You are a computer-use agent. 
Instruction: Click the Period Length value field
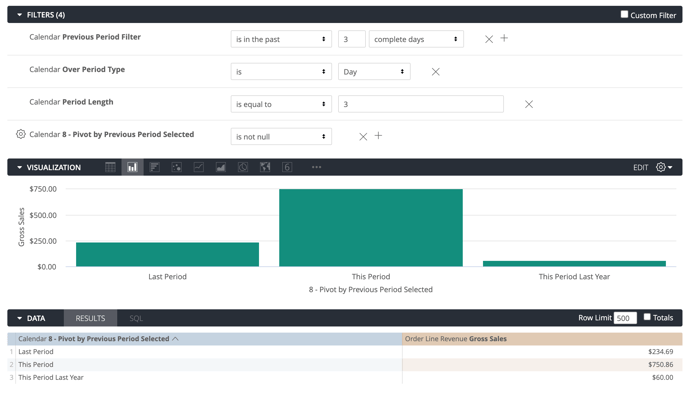(421, 104)
